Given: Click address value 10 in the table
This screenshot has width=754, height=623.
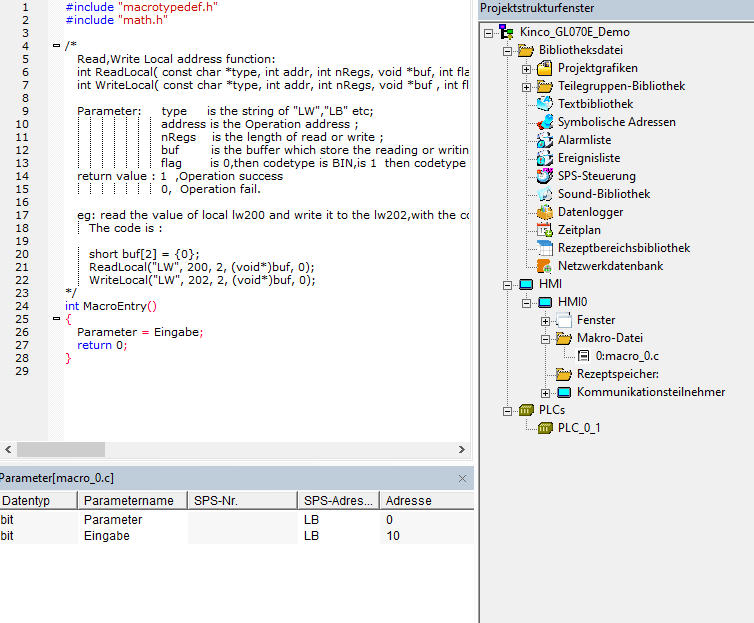Looking at the screenshot, I should tap(393, 536).
